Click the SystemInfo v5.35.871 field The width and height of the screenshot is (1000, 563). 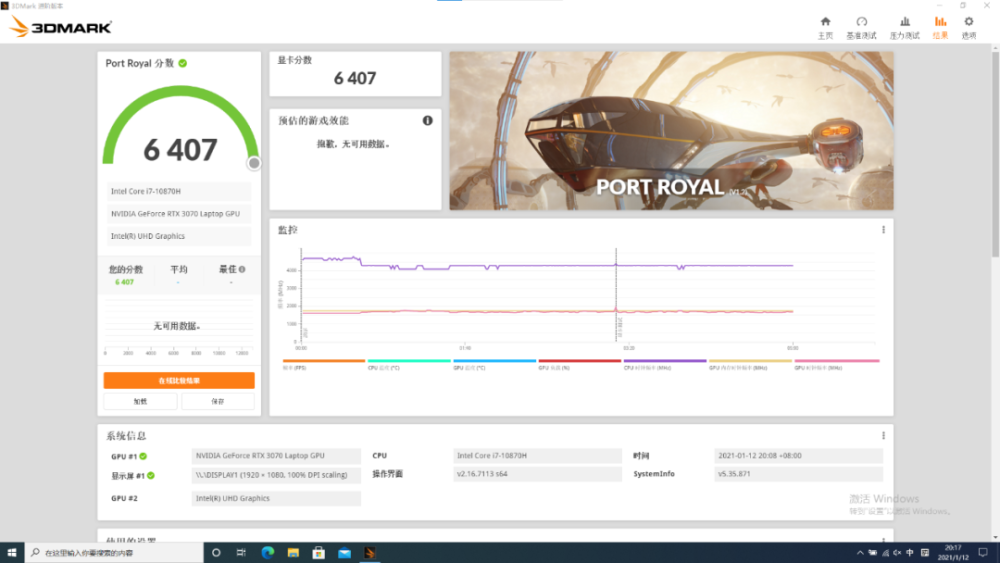tap(798, 474)
